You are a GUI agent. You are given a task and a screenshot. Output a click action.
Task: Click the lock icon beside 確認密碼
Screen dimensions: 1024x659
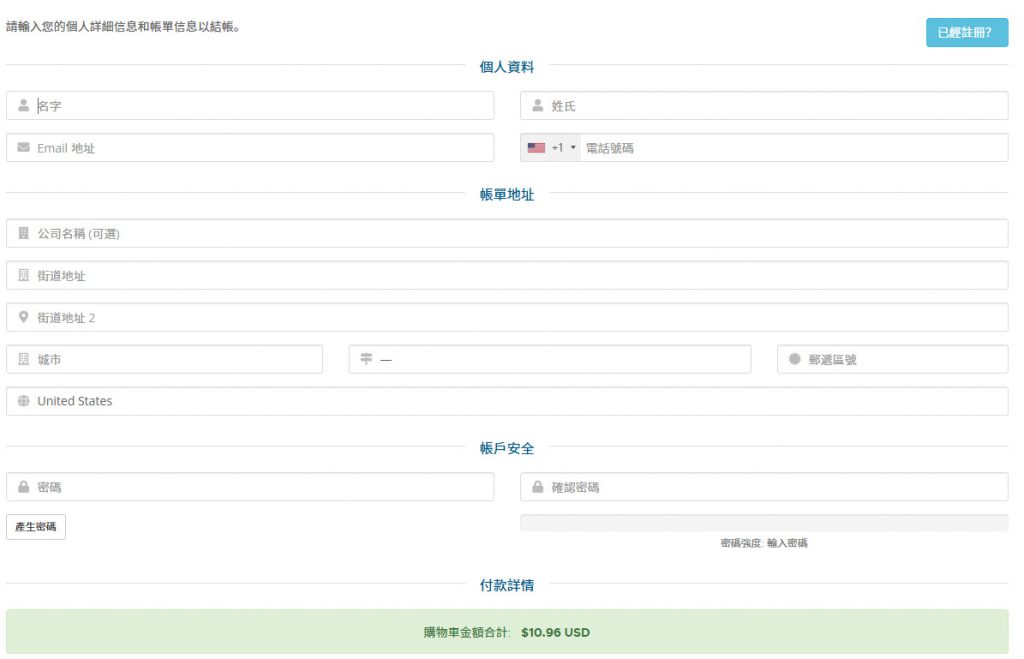pyautogui.click(x=537, y=486)
